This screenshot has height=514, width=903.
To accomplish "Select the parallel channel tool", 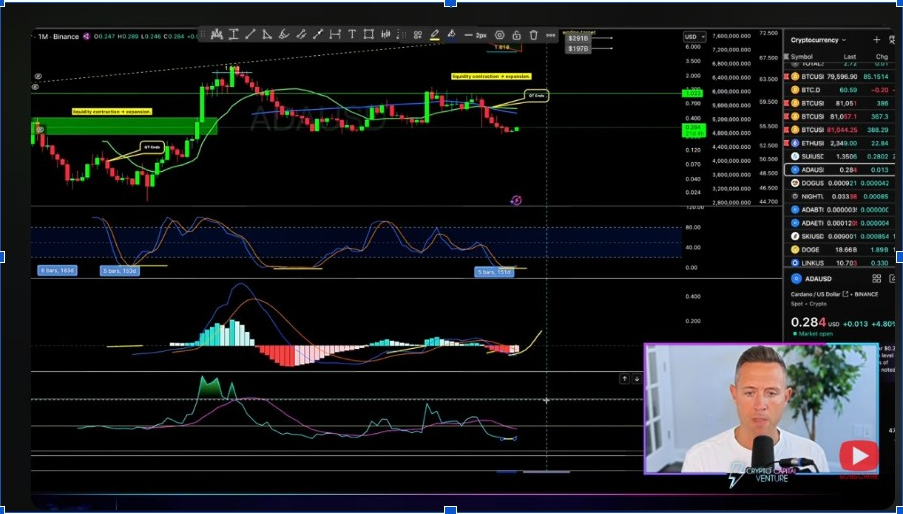I will tap(301, 35).
